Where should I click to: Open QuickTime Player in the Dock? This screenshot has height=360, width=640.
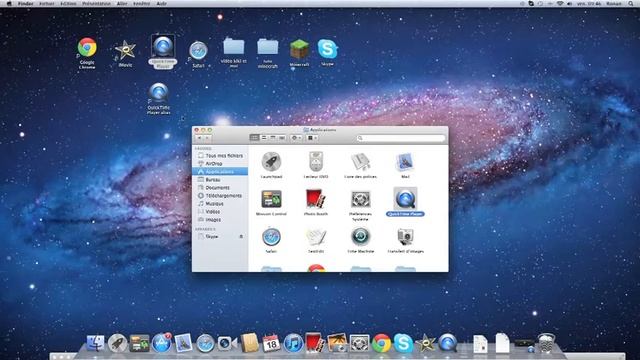(448, 343)
